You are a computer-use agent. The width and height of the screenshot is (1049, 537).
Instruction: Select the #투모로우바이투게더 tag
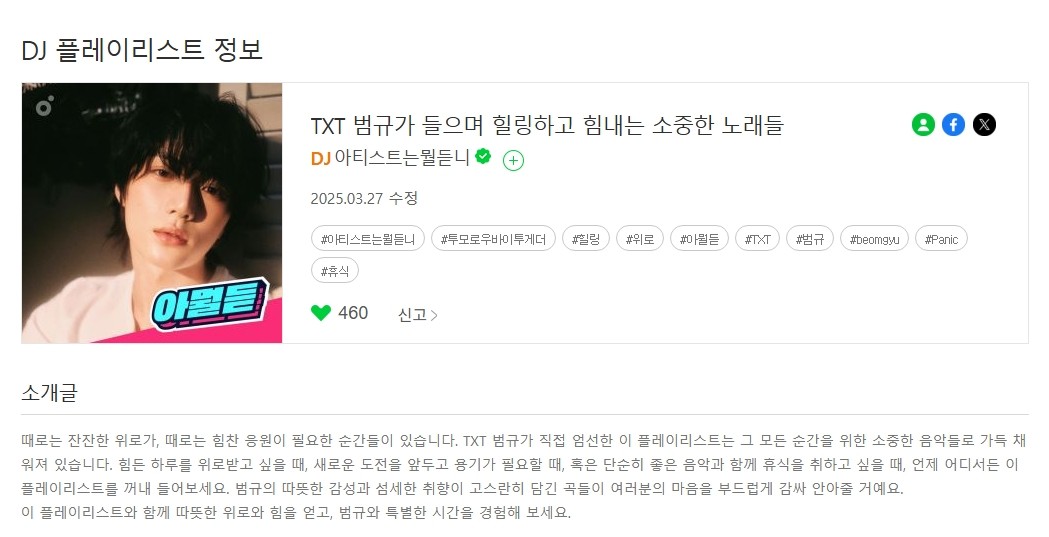tap(493, 239)
